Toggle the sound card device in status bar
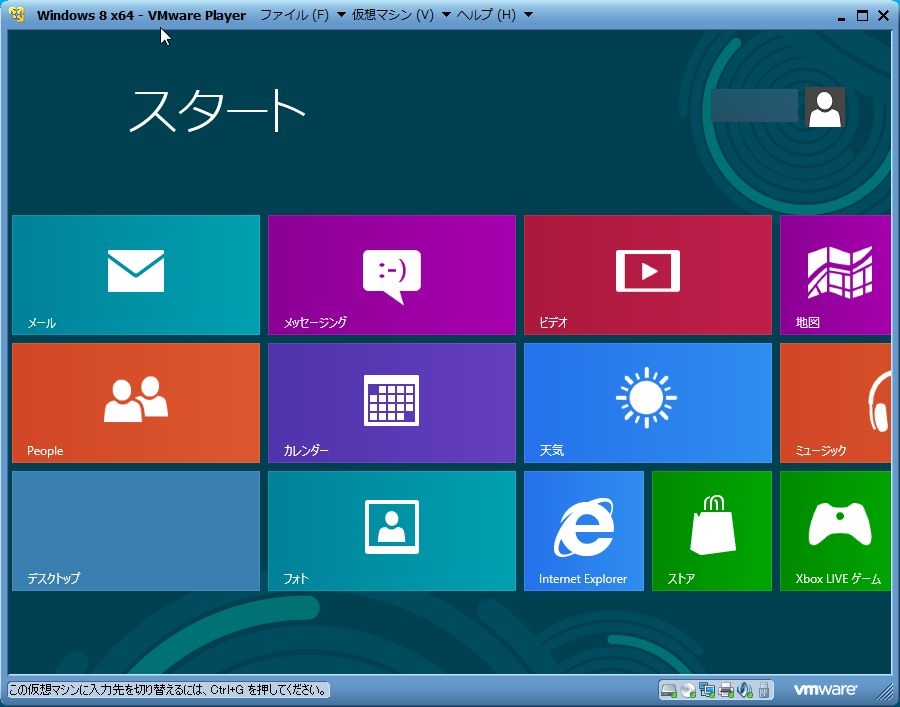The image size is (900, 707). pyautogui.click(x=745, y=690)
